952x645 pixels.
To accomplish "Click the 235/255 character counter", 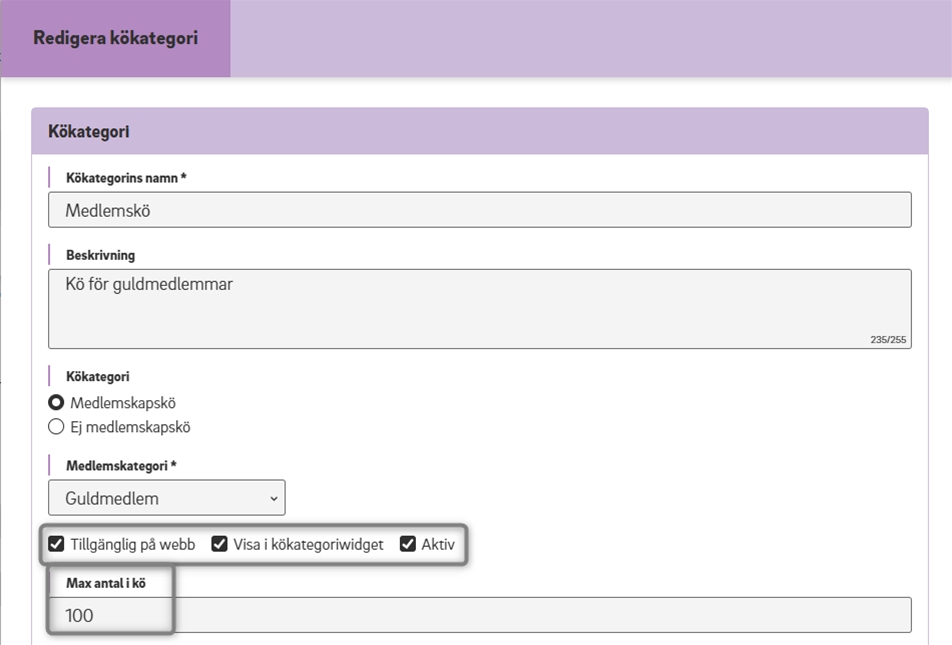I will (x=888, y=340).
